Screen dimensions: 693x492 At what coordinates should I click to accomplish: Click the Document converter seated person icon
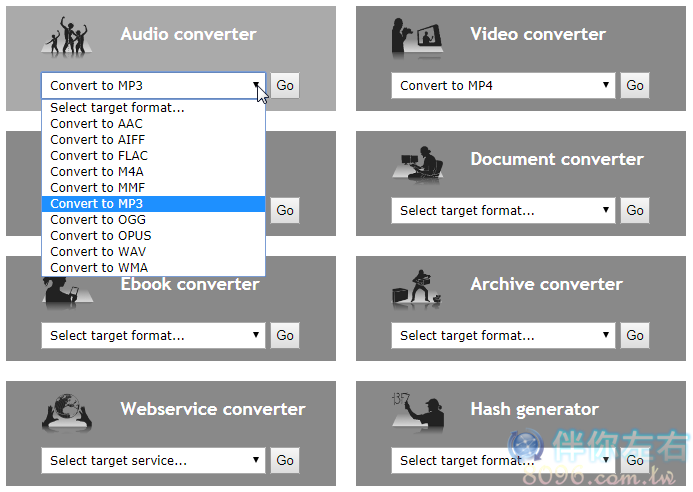417,163
